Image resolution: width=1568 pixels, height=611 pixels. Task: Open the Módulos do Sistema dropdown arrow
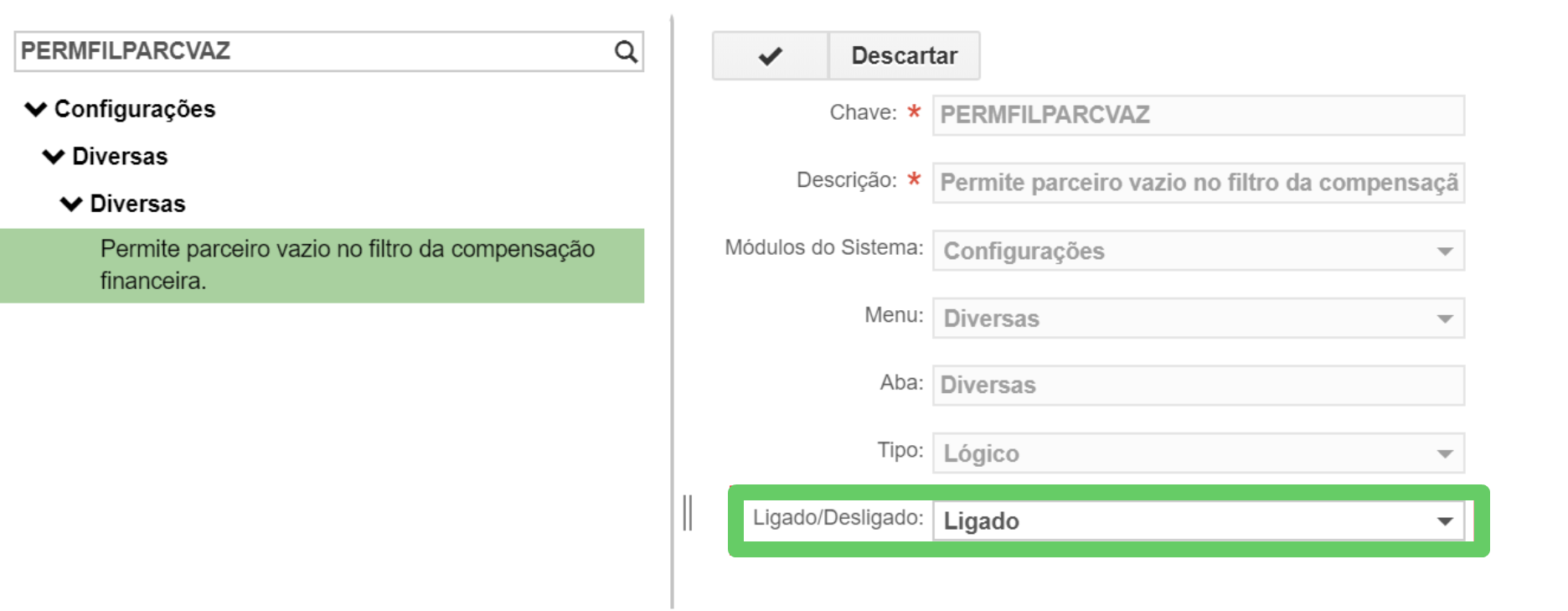click(x=1444, y=251)
